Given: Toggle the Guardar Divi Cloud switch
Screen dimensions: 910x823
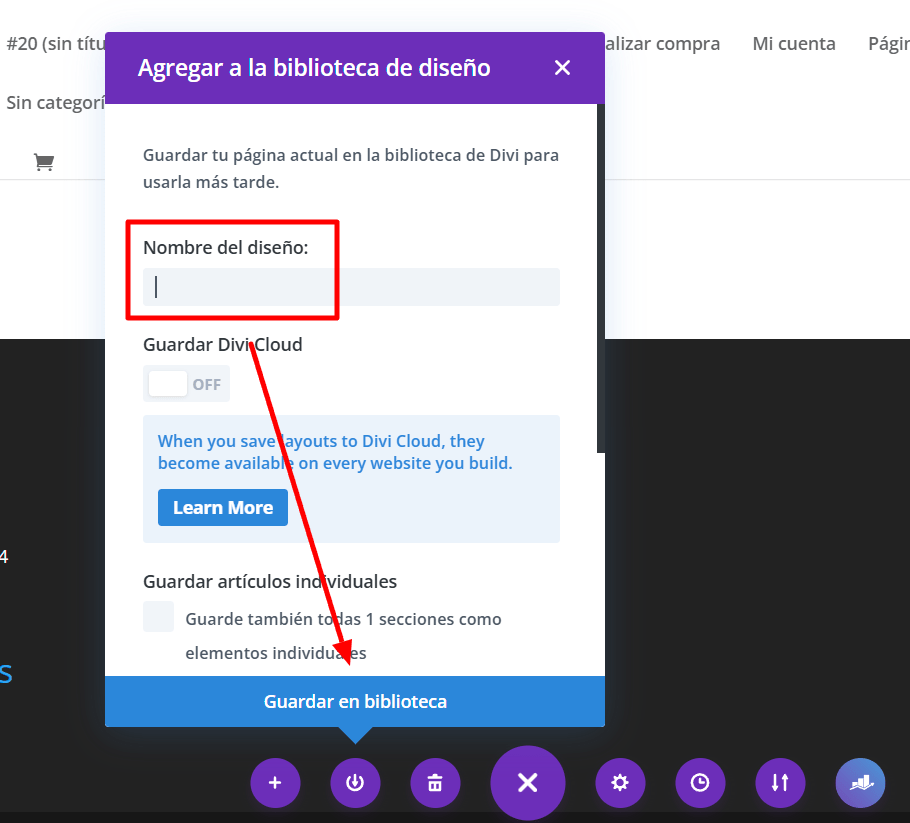Looking at the screenshot, I should [x=186, y=384].
